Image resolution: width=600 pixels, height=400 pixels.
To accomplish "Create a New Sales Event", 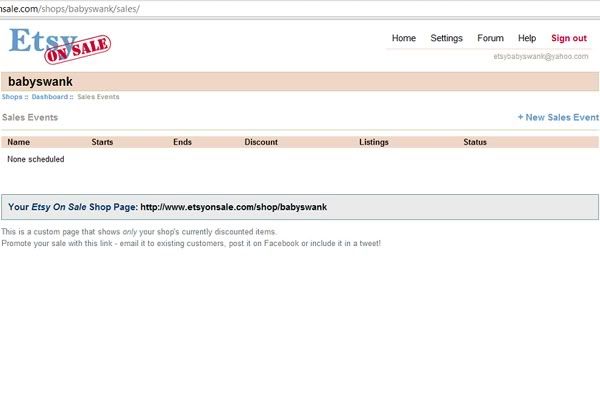I will pyautogui.click(x=558, y=117).
